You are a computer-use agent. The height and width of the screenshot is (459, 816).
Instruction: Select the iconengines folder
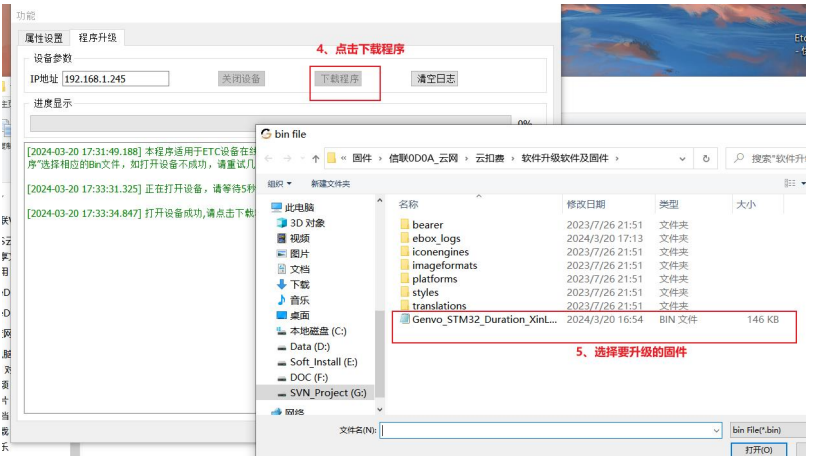pyautogui.click(x=440, y=252)
